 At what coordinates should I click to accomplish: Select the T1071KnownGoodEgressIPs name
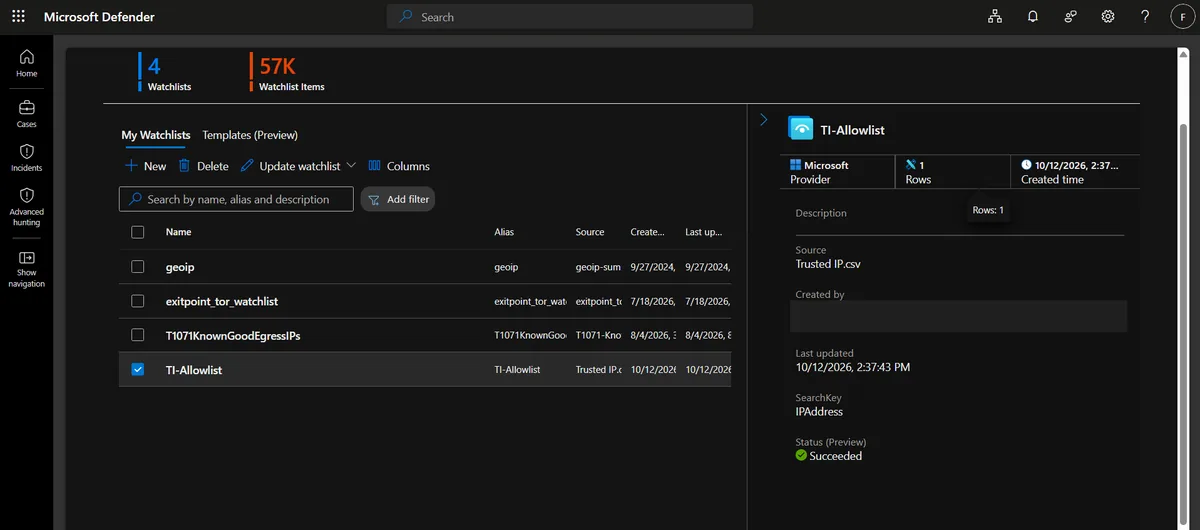(x=233, y=336)
